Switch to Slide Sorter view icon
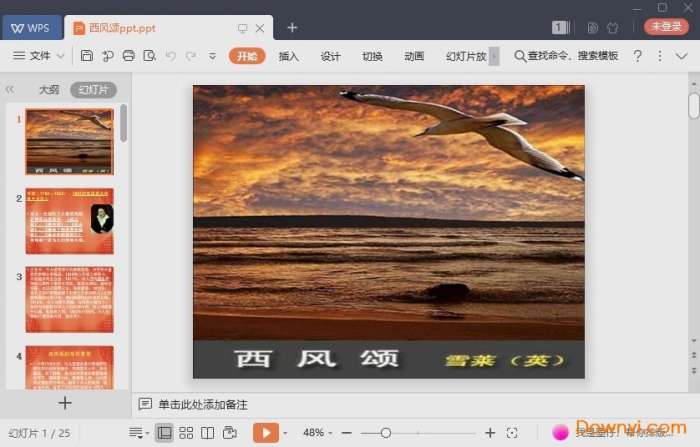 click(x=186, y=433)
